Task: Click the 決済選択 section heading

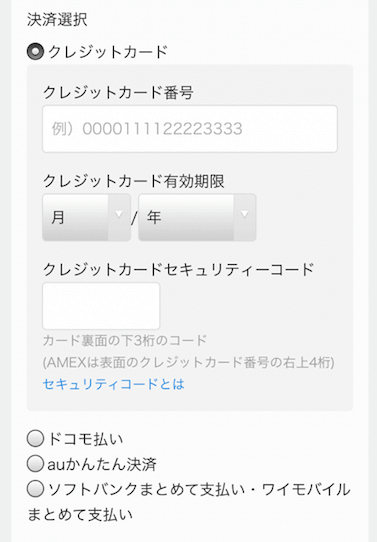Action: pyautogui.click(x=57, y=19)
